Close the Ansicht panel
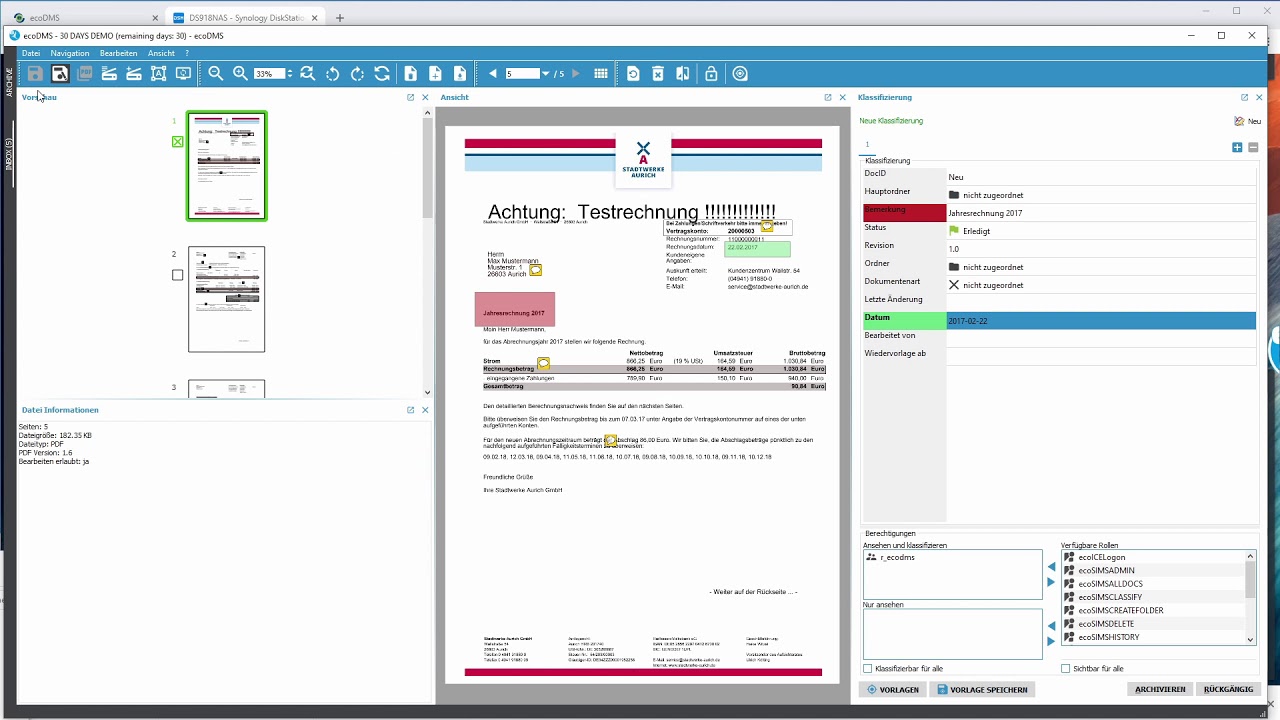Screen dimensions: 1280x720 (x=843, y=98)
